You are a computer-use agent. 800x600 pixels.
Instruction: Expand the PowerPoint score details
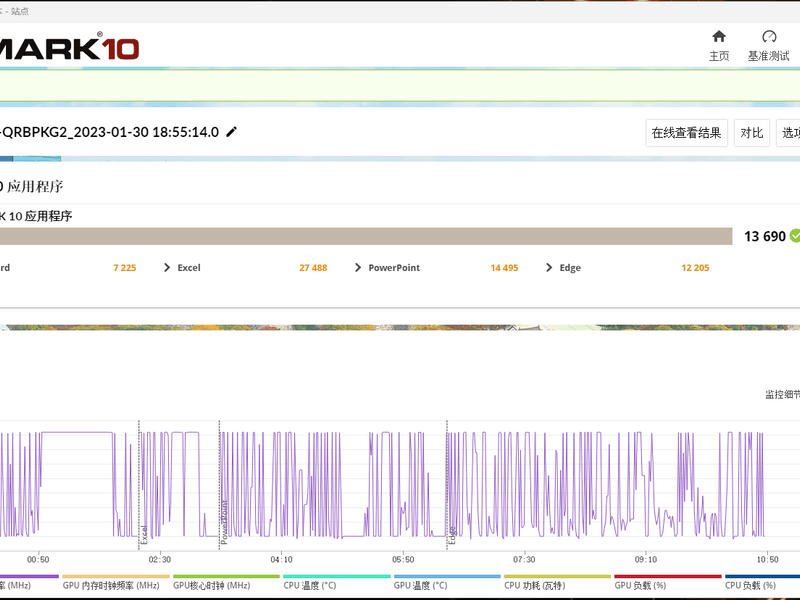pos(358,267)
